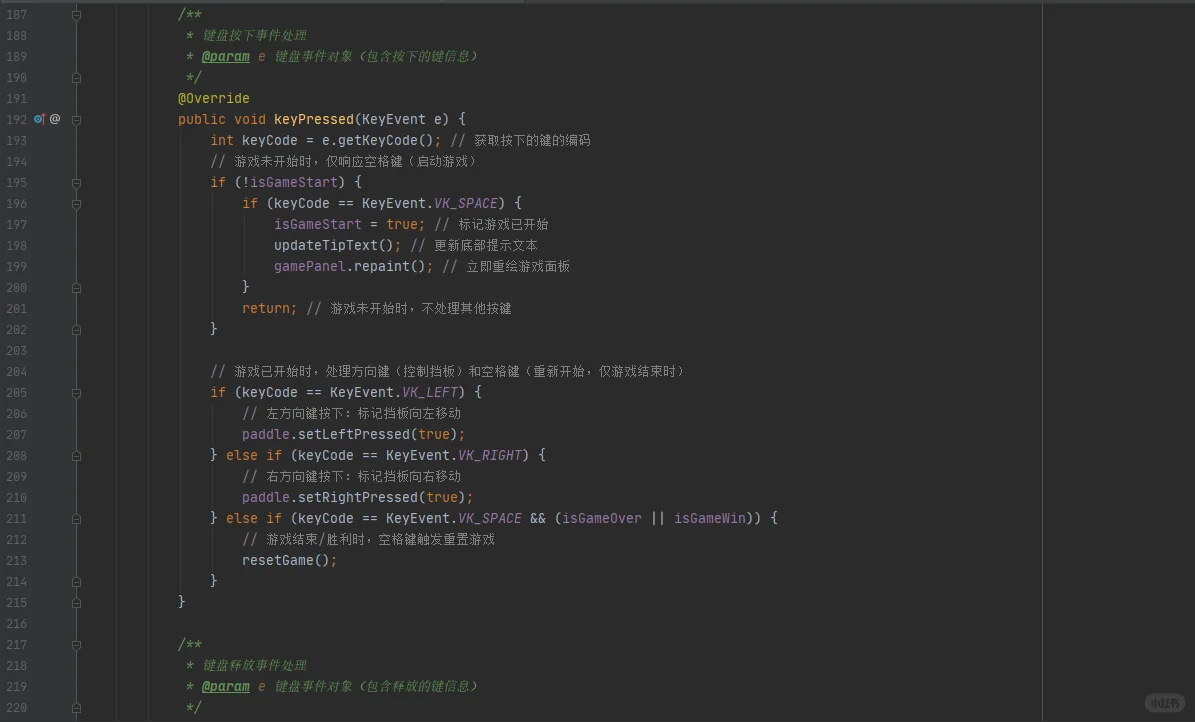Collapse the keyPressed method using its fold marker

click(75, 119)
